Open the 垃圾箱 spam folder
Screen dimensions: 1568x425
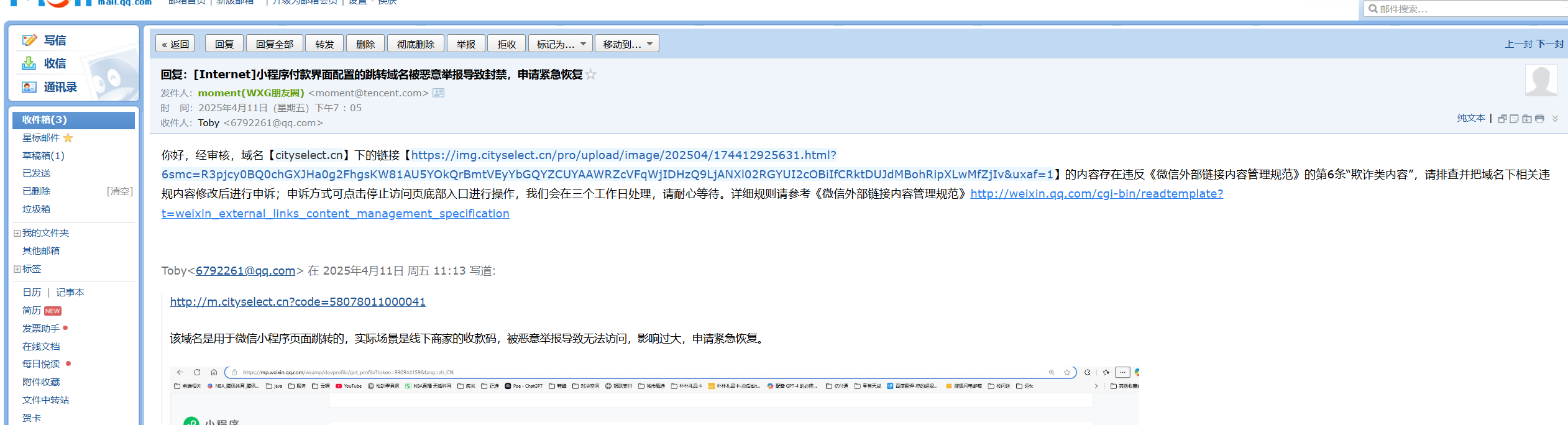coord(37,209)
